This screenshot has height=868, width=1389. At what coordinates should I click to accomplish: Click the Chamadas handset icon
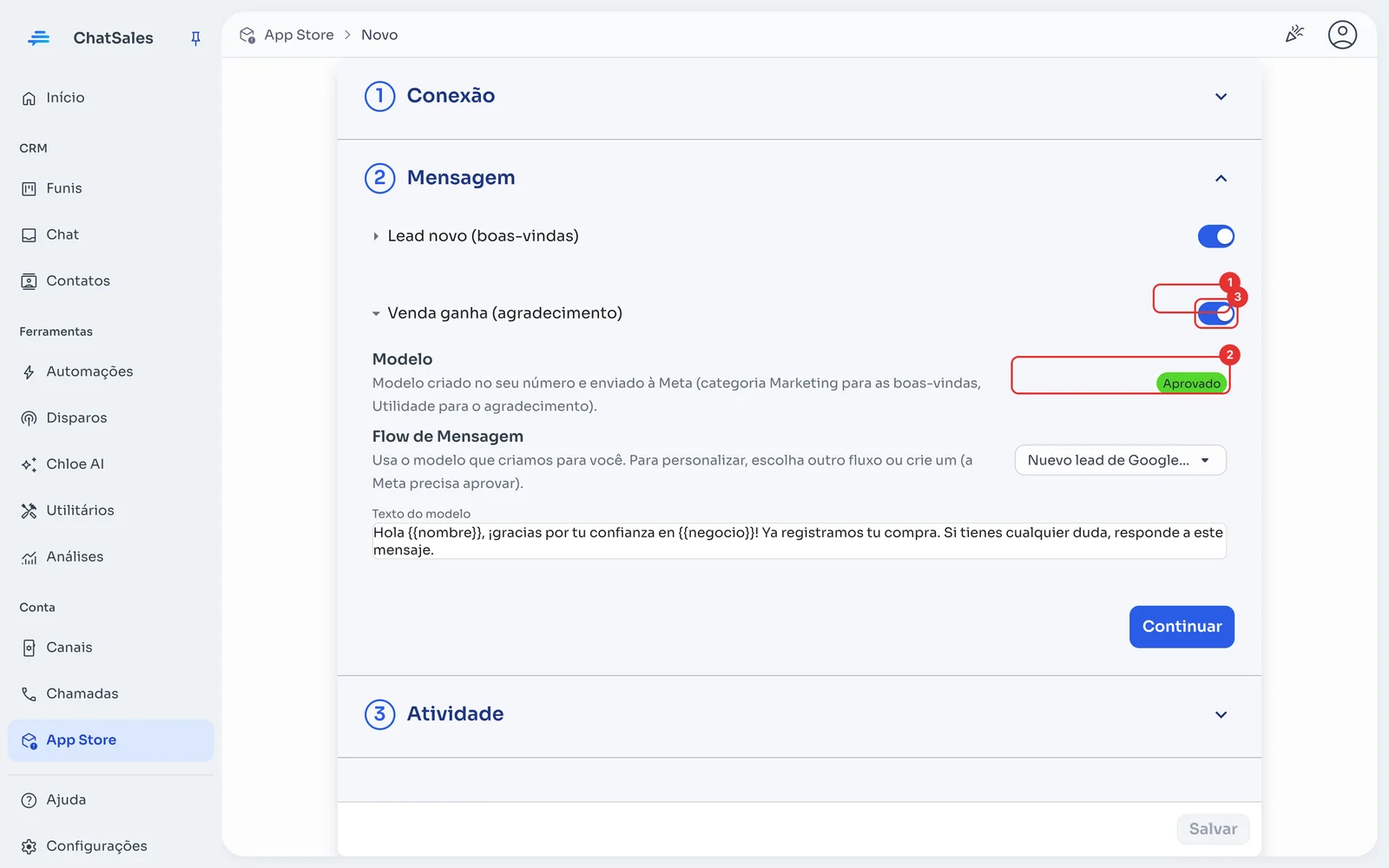coord(29,694)
